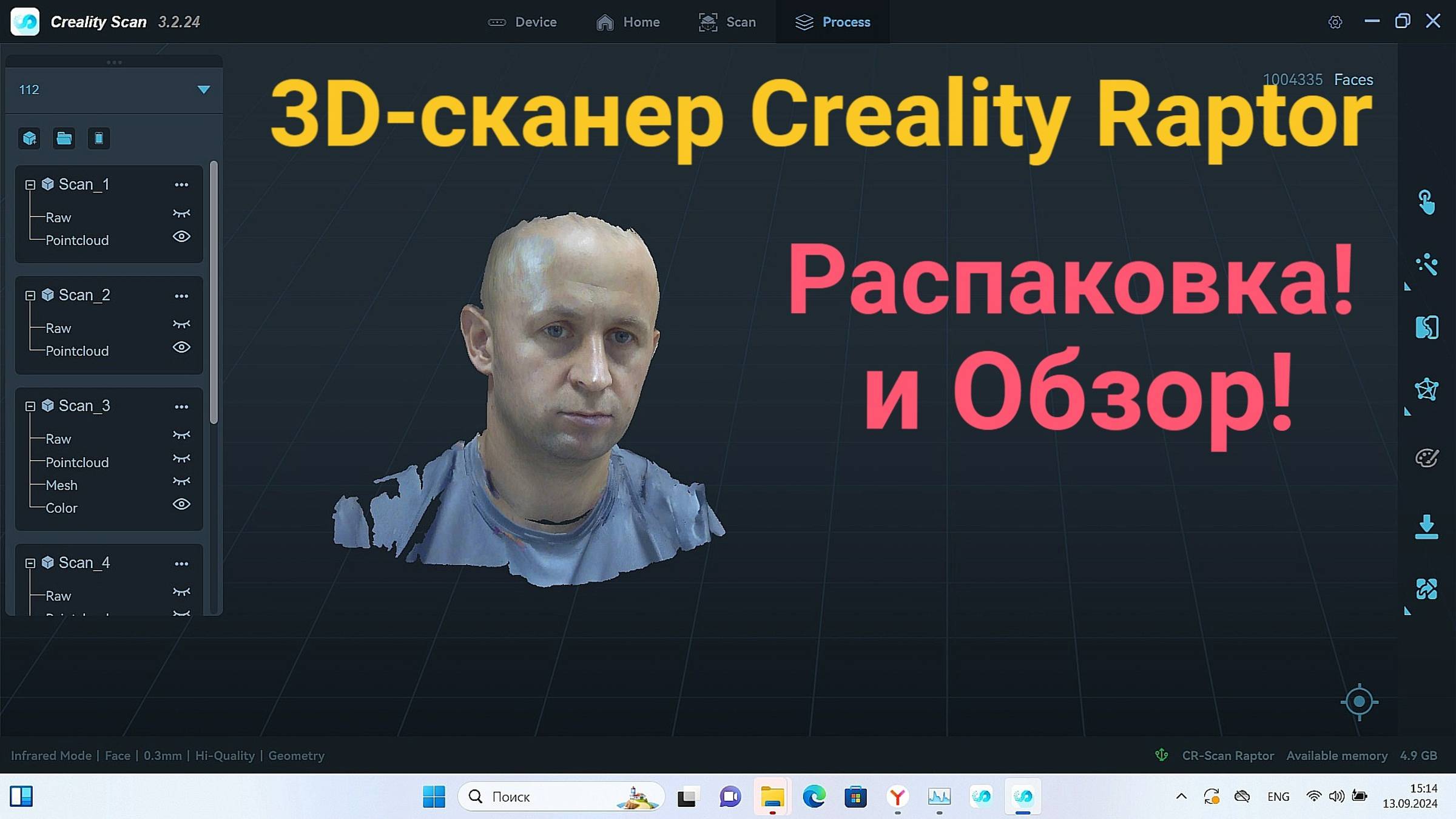Click the Windows taskbar search field
Screen dimensions: 1456x819
(546, 797)
